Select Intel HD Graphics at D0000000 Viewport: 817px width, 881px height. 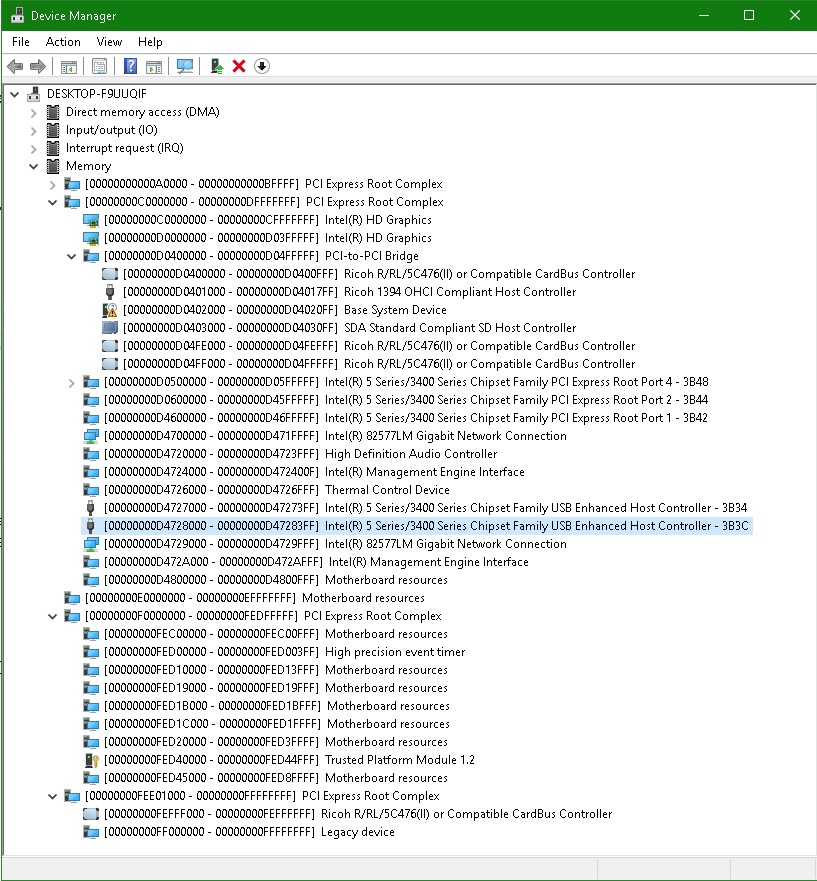[267, 238]
